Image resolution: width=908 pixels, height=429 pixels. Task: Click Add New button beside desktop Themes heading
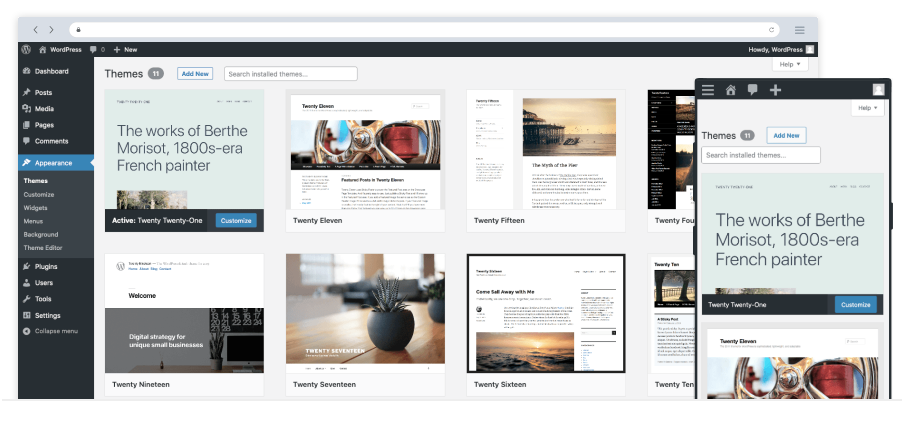tap(195, 73)
